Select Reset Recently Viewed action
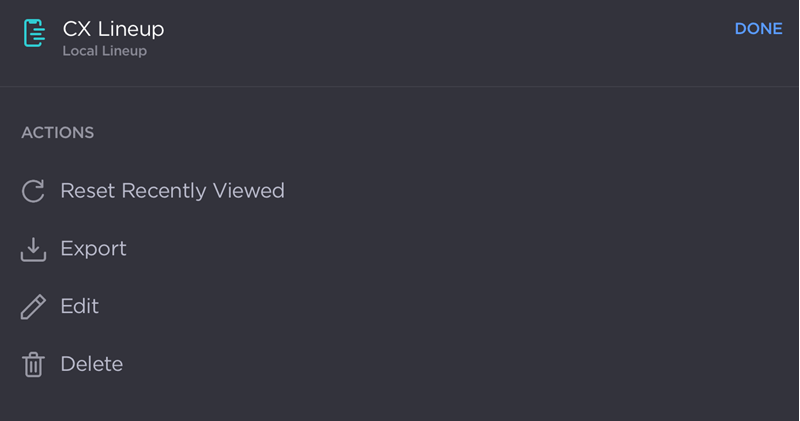800x421 pixels. (x=172, y=191)
